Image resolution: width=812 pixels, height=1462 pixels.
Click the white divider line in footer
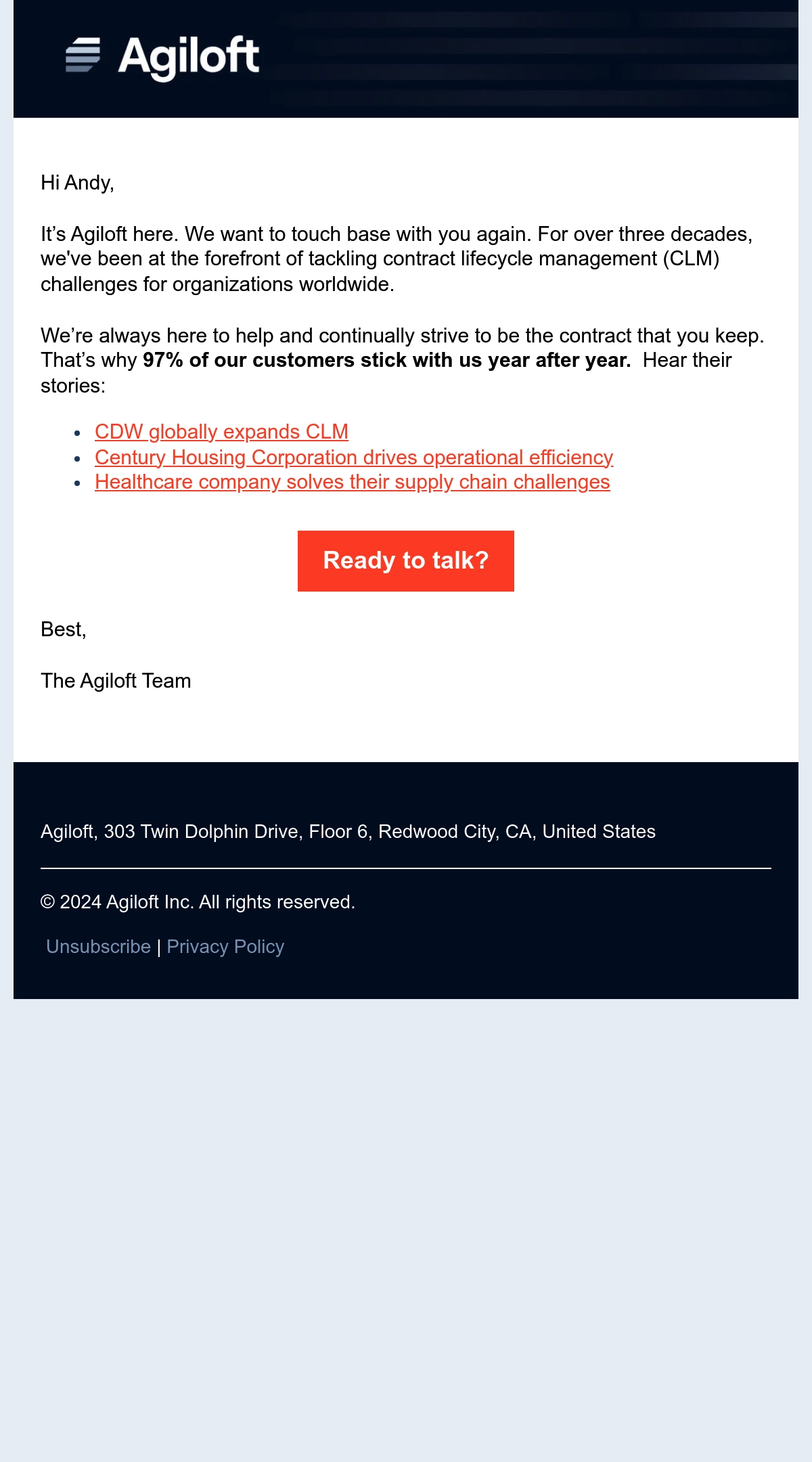tap(406, 868)
